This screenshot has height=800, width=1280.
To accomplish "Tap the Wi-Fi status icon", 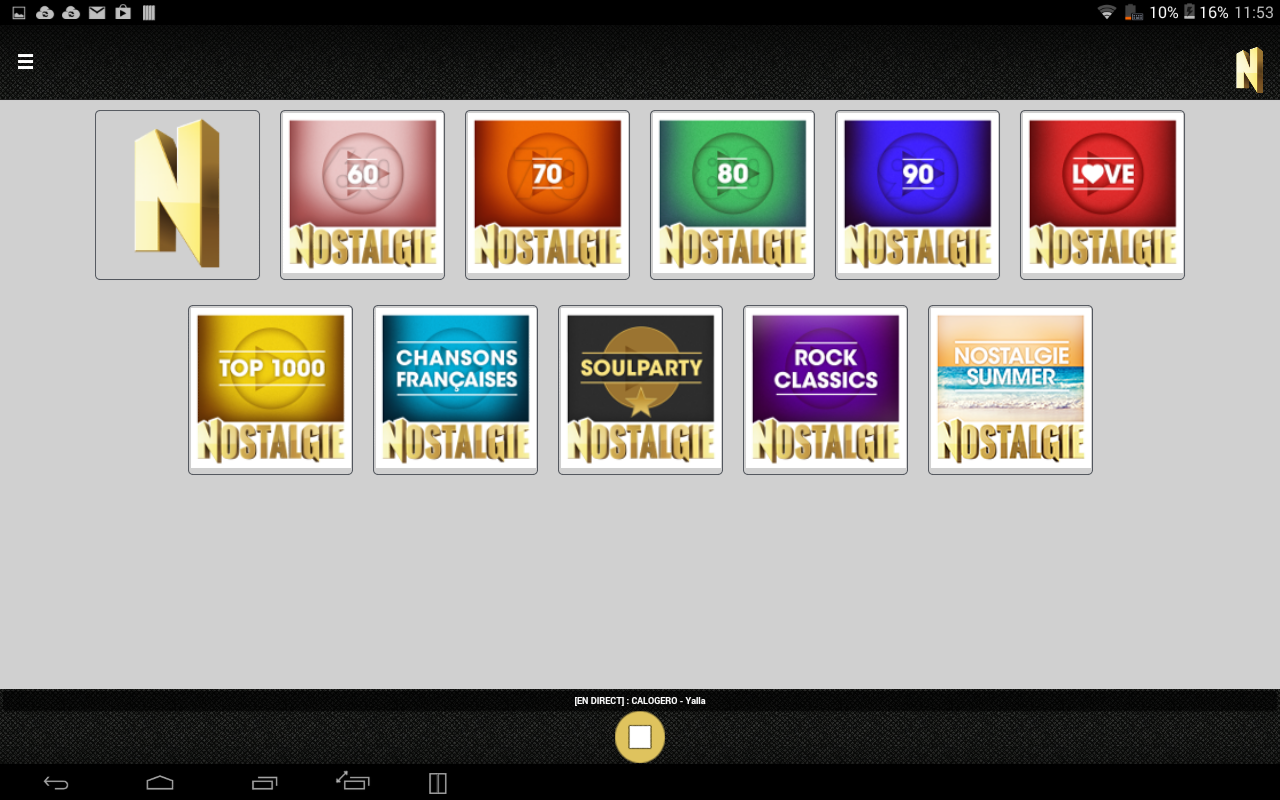I will pyautogui.click(x=1106, y=13).
